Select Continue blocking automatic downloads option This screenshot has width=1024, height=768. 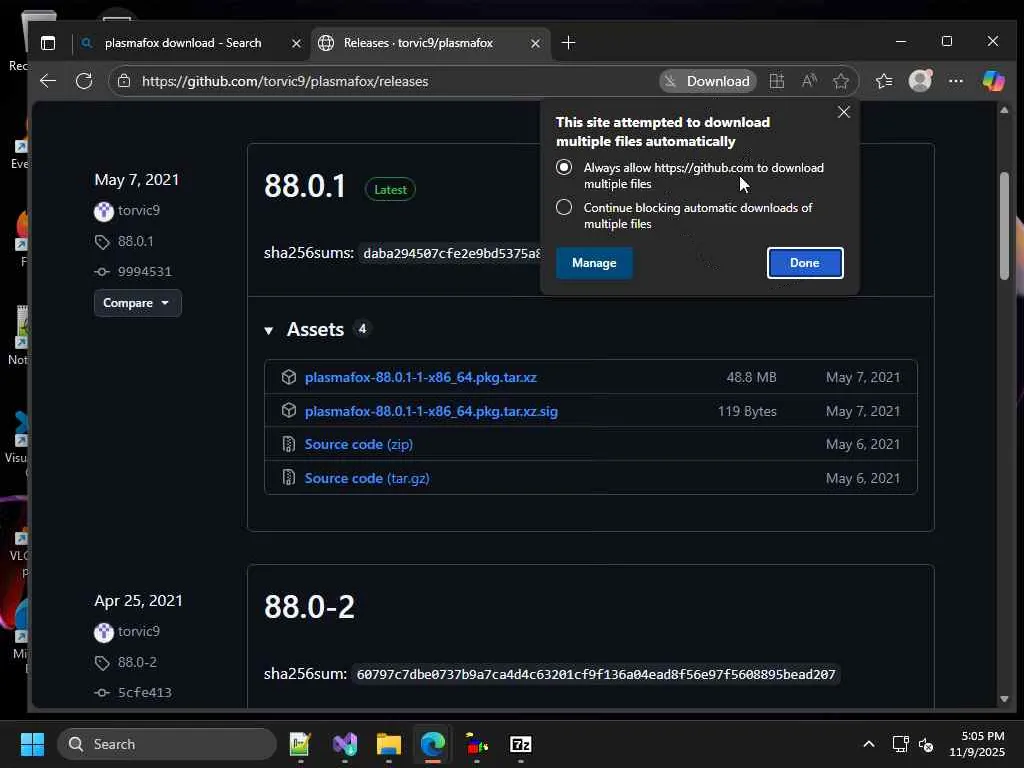click(x=564, y=208)
